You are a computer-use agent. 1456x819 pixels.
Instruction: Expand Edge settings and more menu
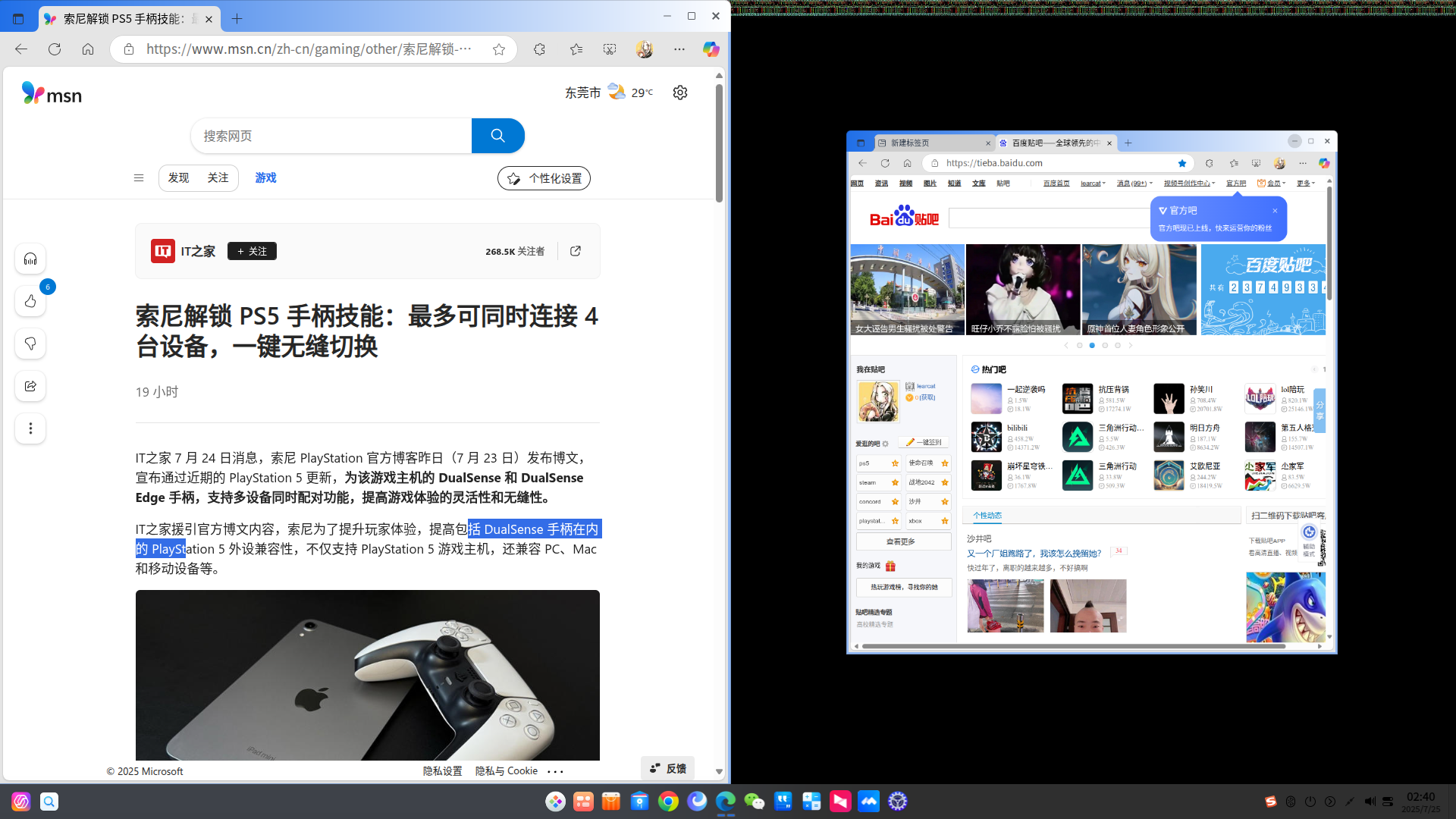coord(679,49)
